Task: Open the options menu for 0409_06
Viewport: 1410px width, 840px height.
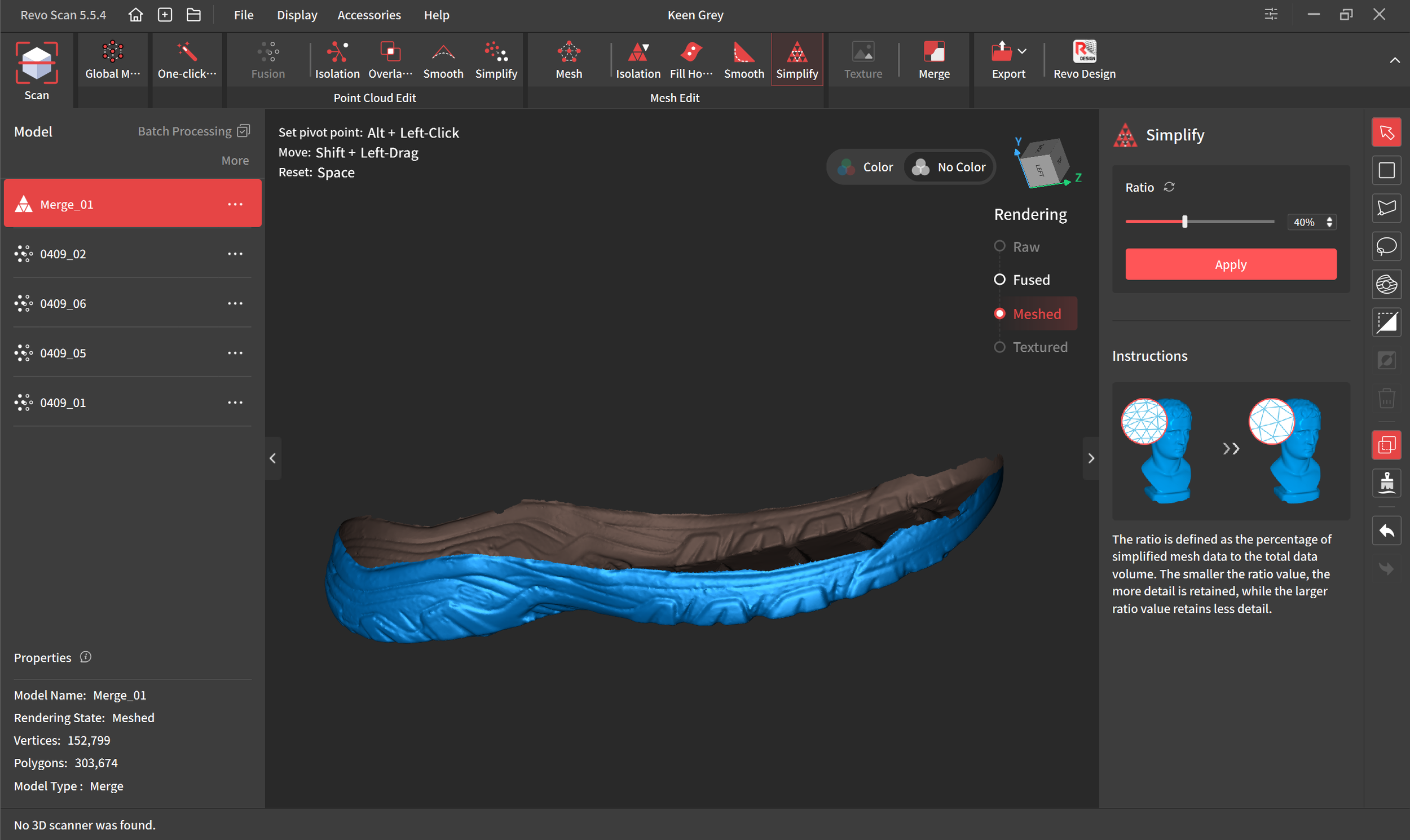Action: 235,303
